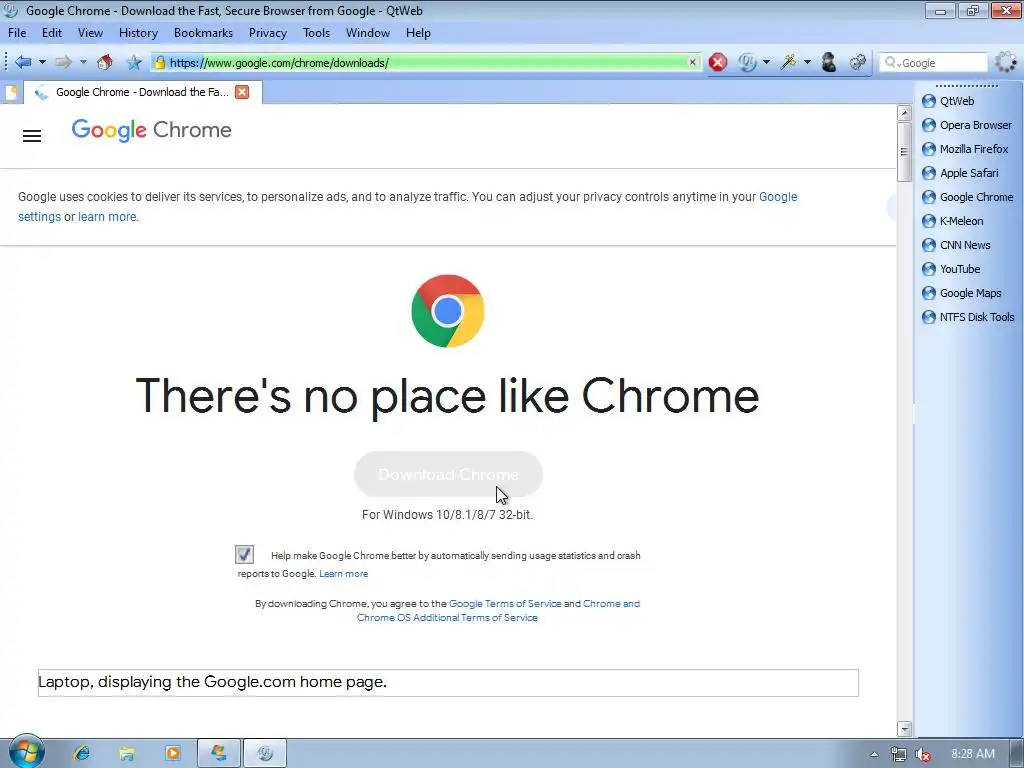Open the Google settings link
The image size is (1024, 768).
tap(778, 197)
